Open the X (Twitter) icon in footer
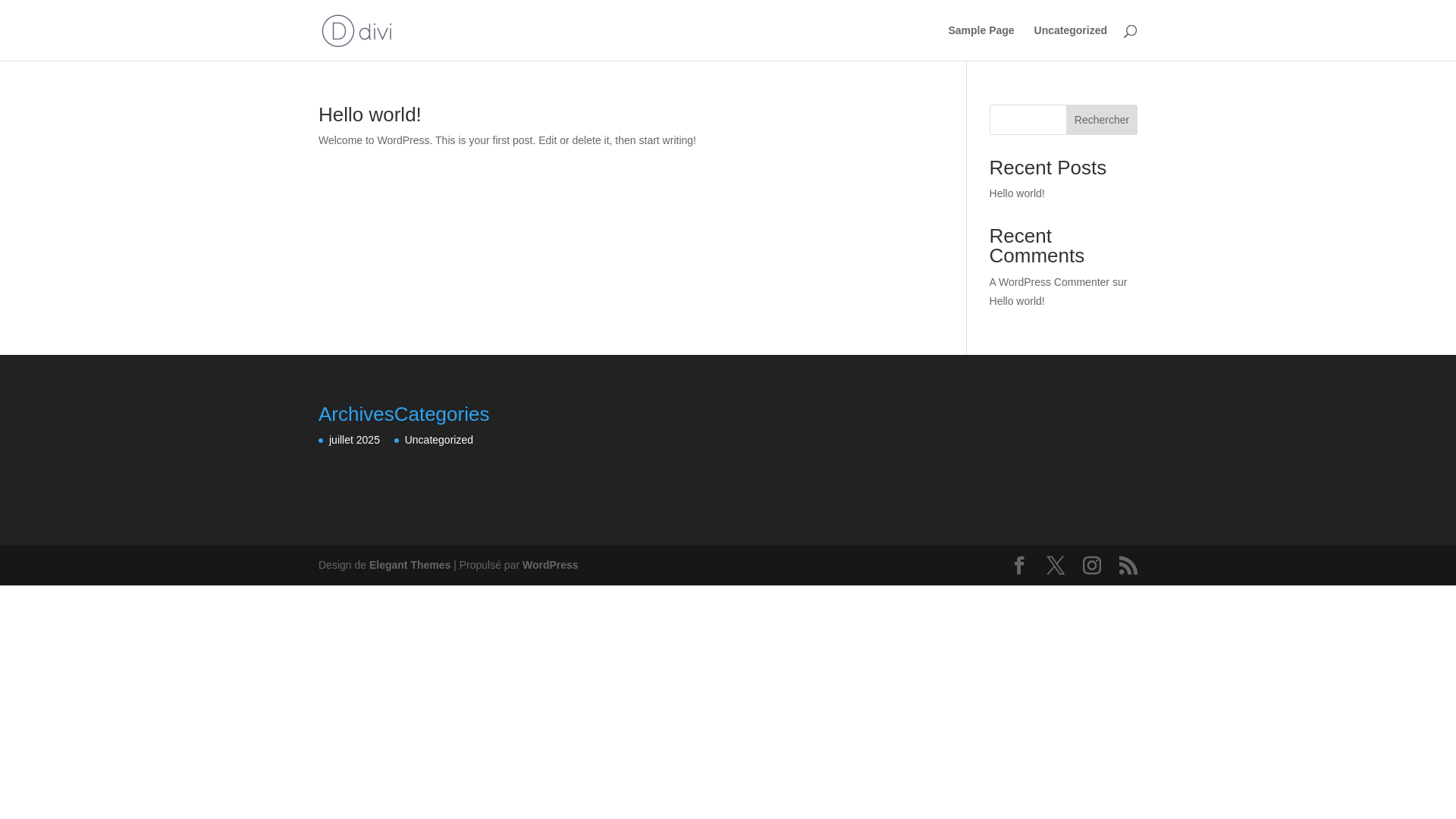This screenshot has height=819, width=1456. (1056, 565)
